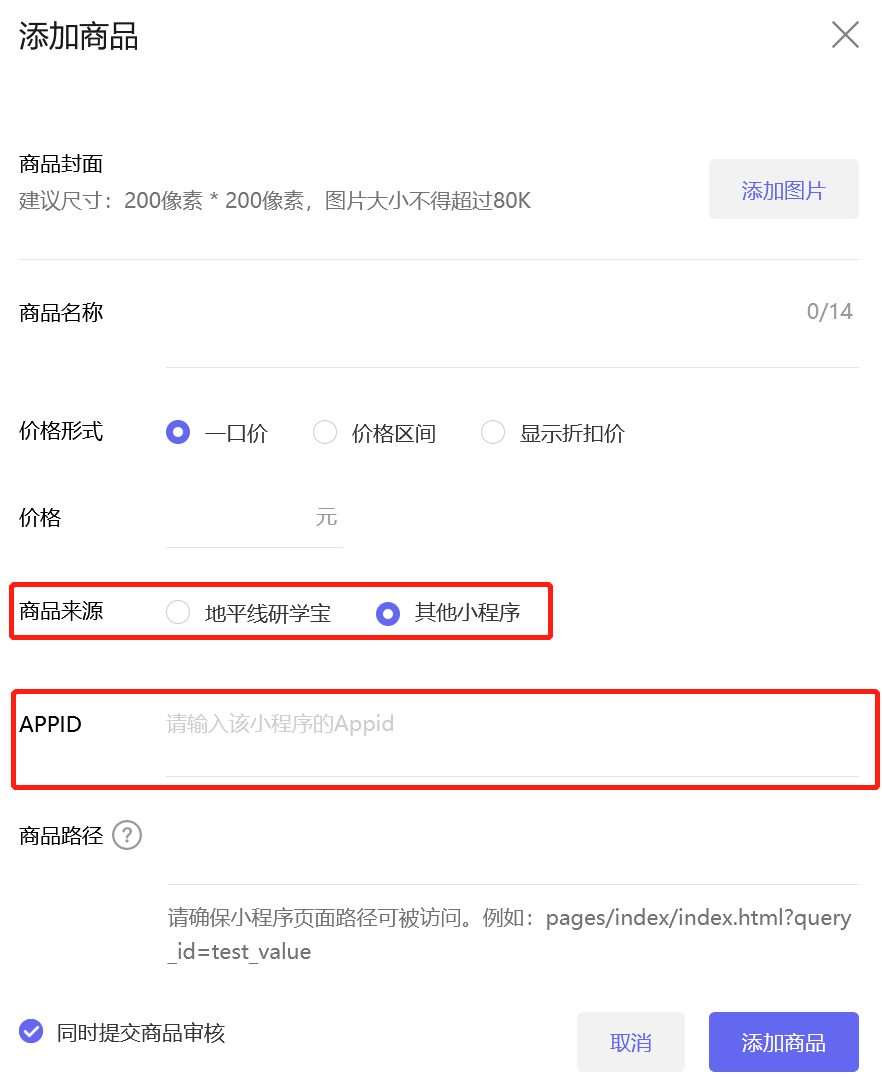Close the 添加商品 dialog

(x=845, y=34)
